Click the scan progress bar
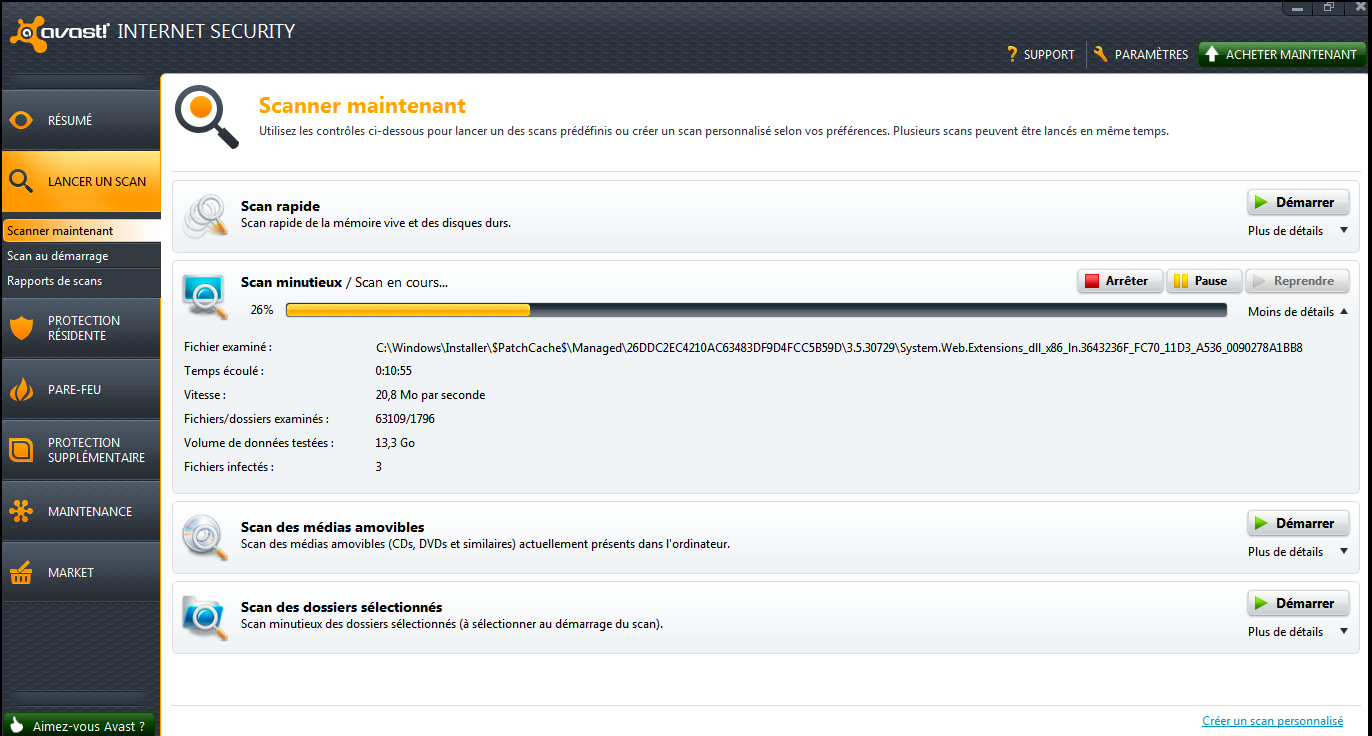 (x=757, y=310)
